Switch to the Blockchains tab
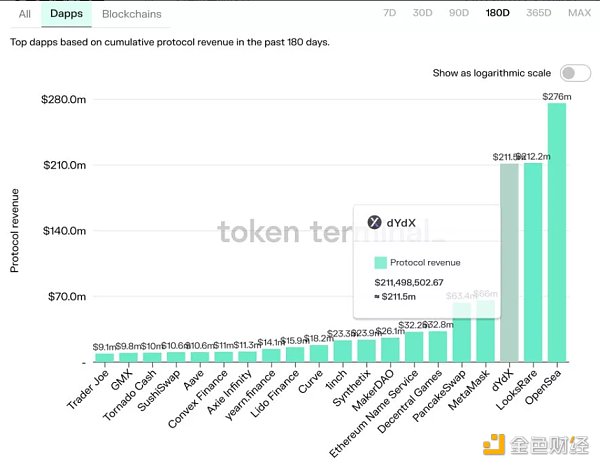 point(132,15)
